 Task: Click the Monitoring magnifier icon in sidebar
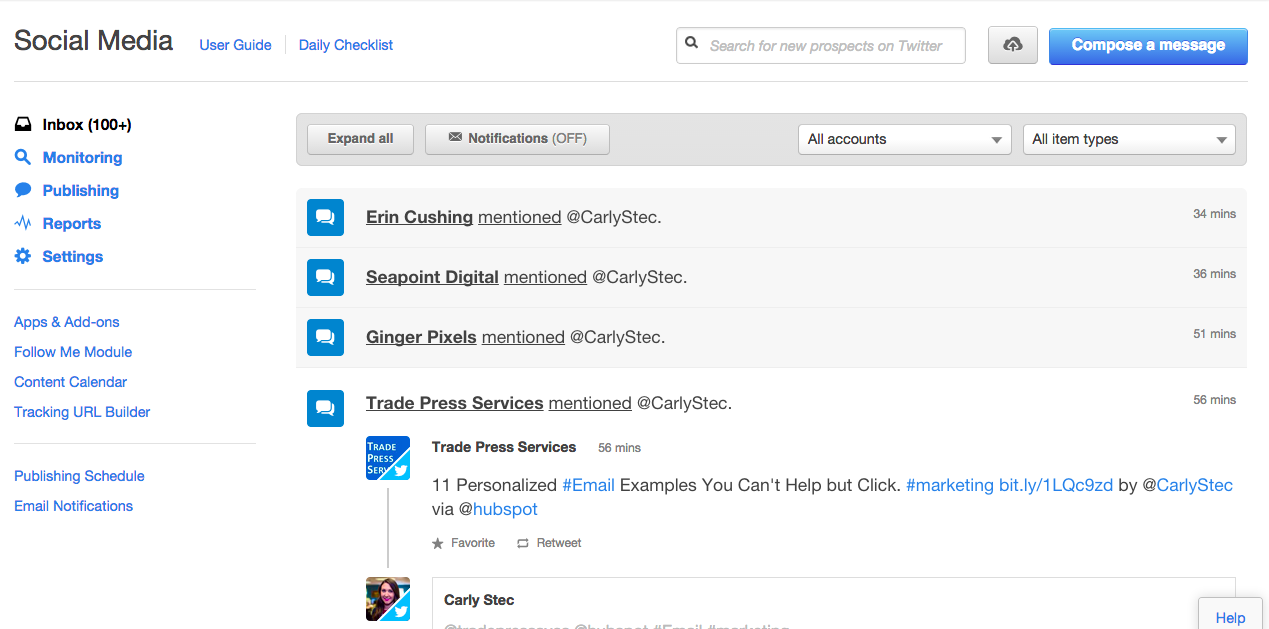click(x=23, y=158)
